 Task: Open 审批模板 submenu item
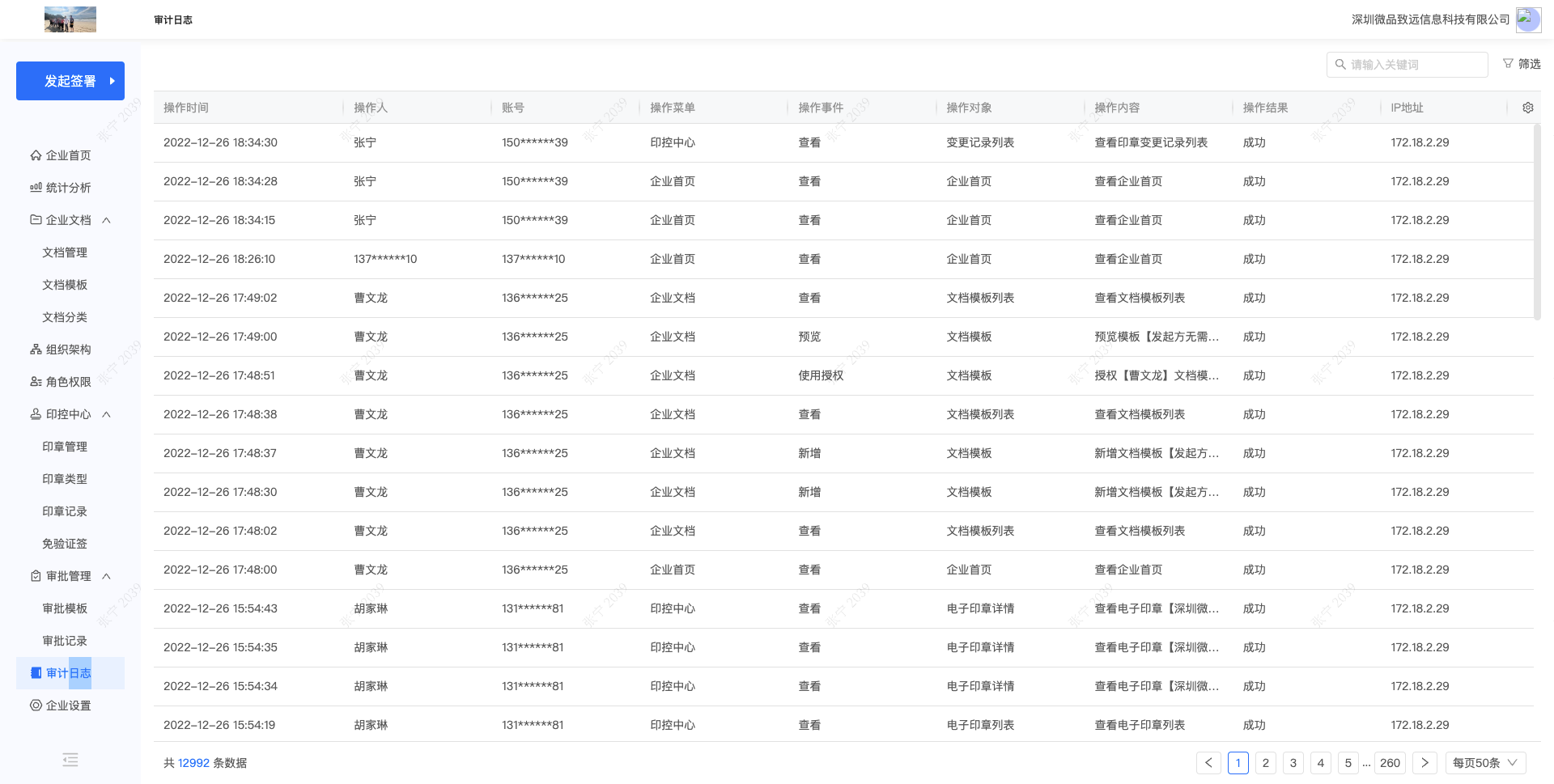(x=65, y=608)
